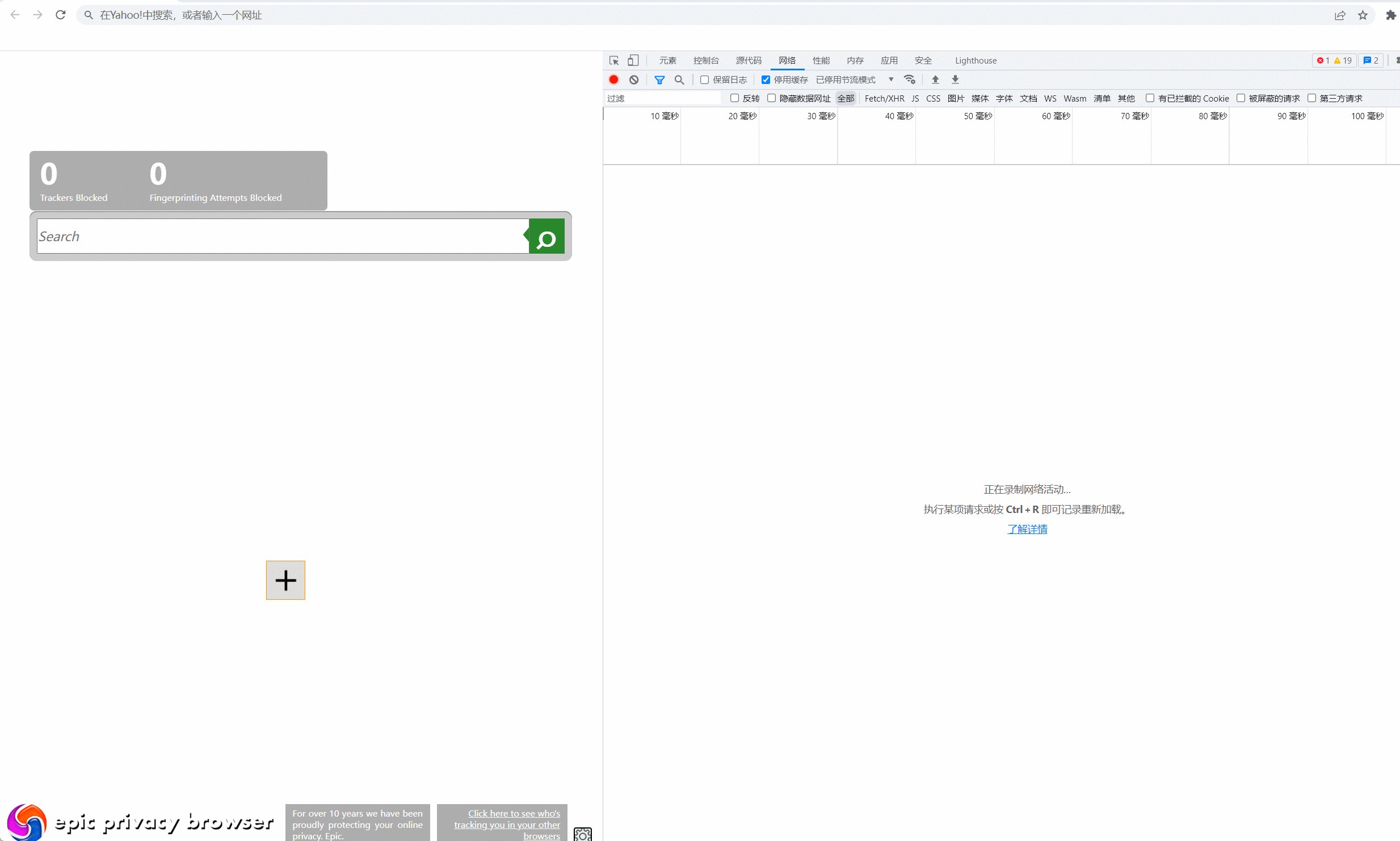
Task: Click the import HAR upload arrow icon
Action: coord(935,79)
